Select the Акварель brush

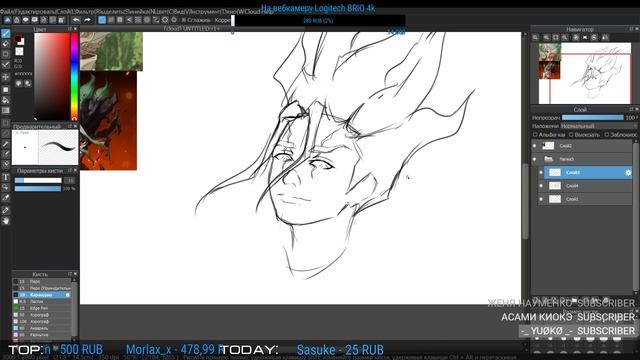click(42, 328)
